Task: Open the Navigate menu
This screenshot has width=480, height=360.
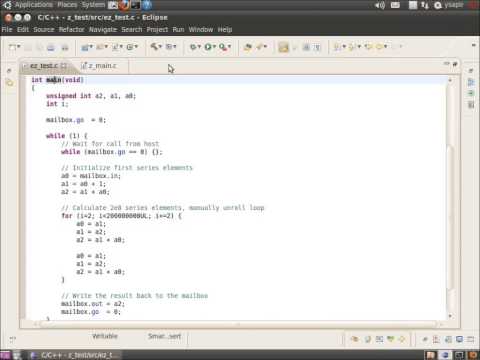Action: tap(103, 30)
